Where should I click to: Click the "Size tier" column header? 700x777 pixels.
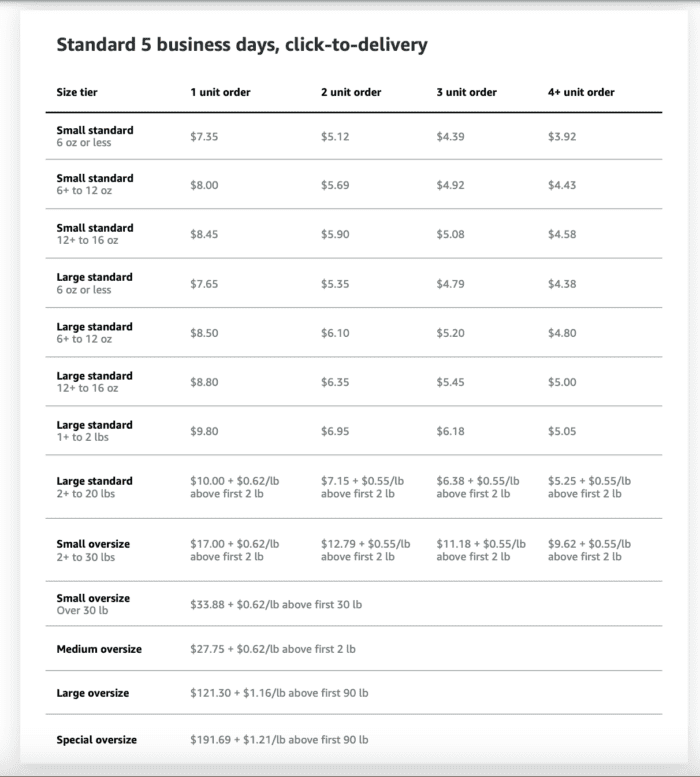point(77,92)
